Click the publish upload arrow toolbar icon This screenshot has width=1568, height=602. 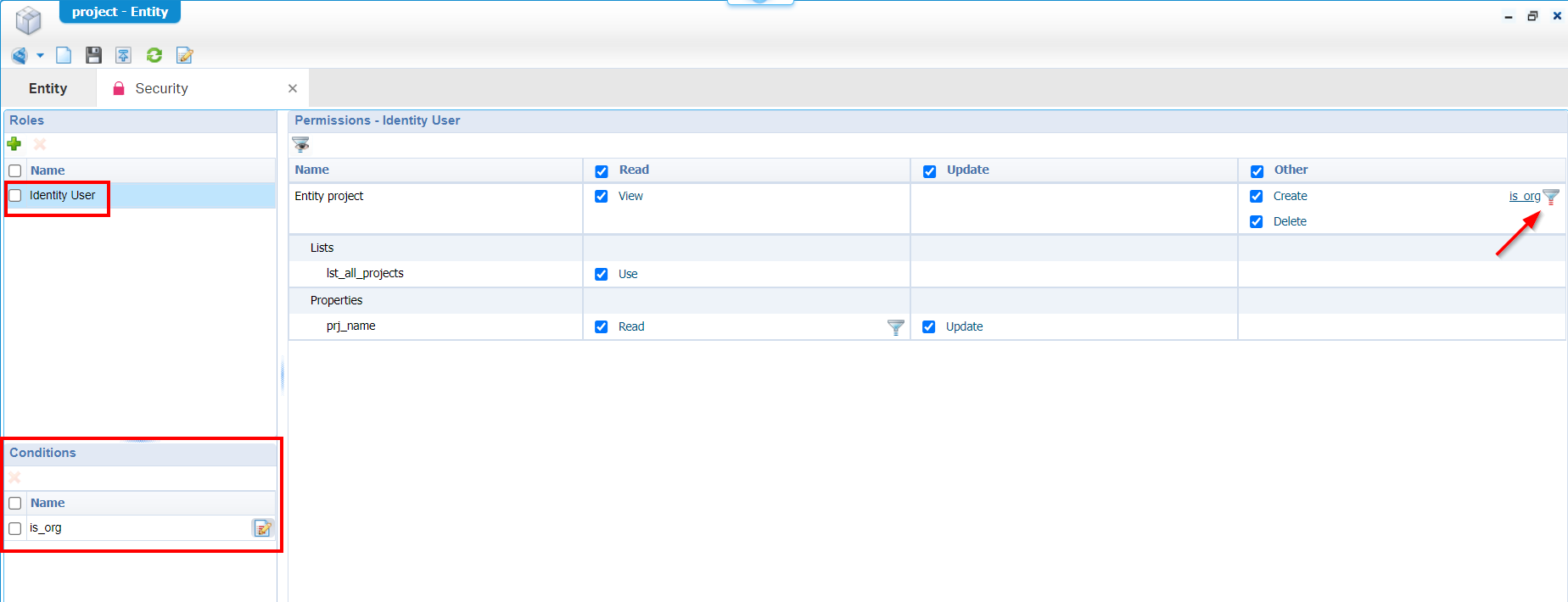pos(124,55)
